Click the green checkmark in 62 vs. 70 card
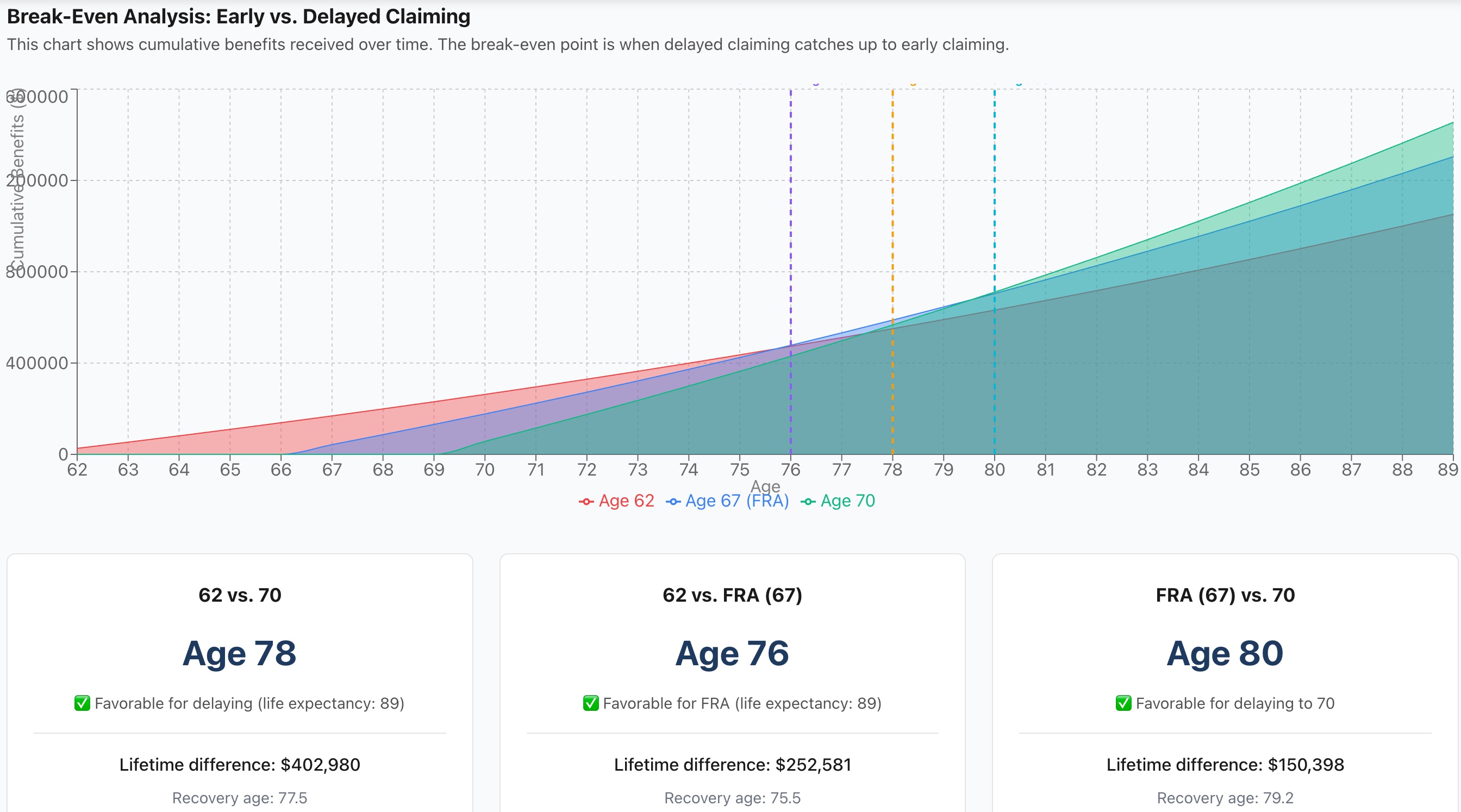 click(x=82, y=703)
